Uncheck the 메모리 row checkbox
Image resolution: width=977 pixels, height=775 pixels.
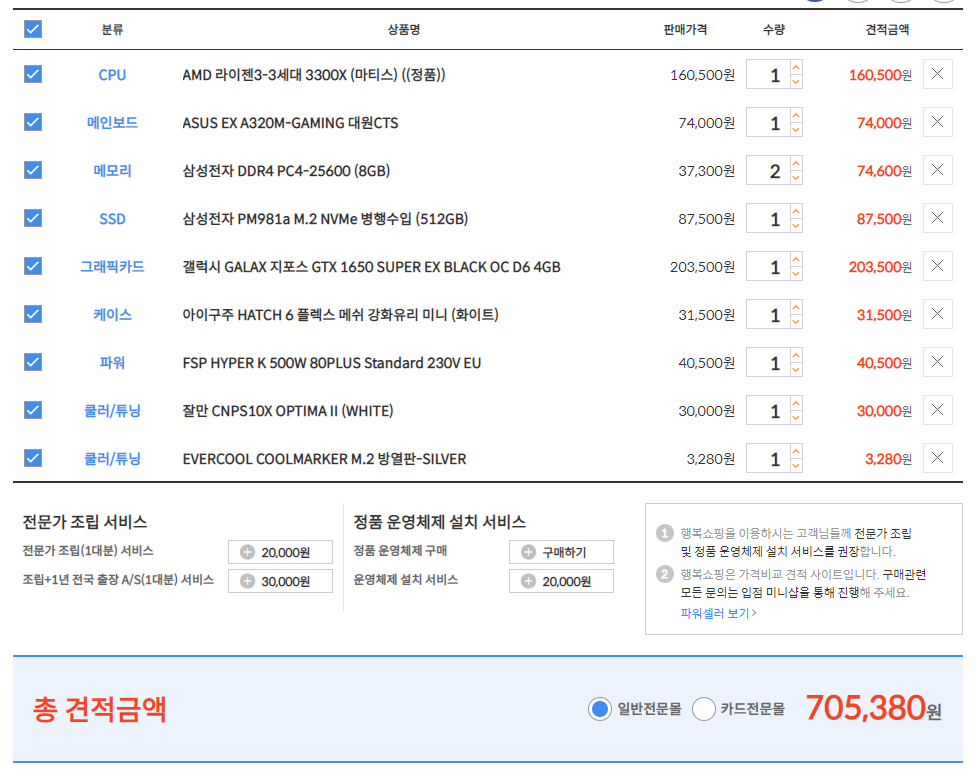(33, 171)
